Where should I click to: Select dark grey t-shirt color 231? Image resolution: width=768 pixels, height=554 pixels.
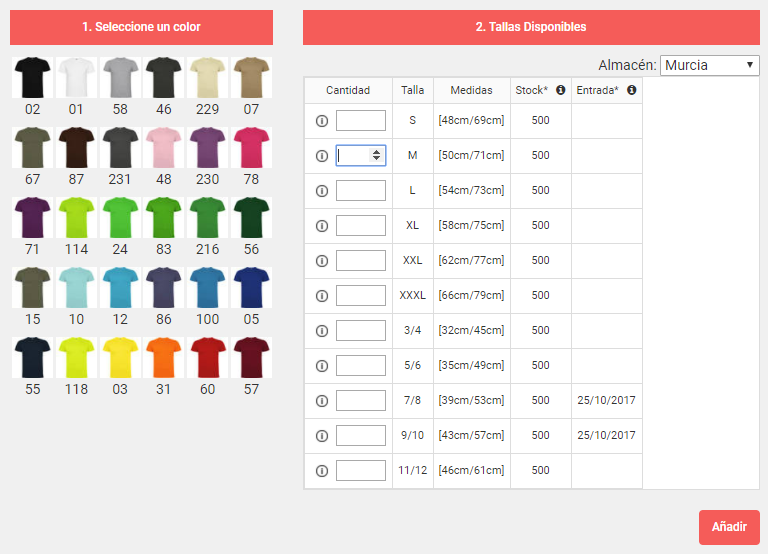(x=120, y=147)
